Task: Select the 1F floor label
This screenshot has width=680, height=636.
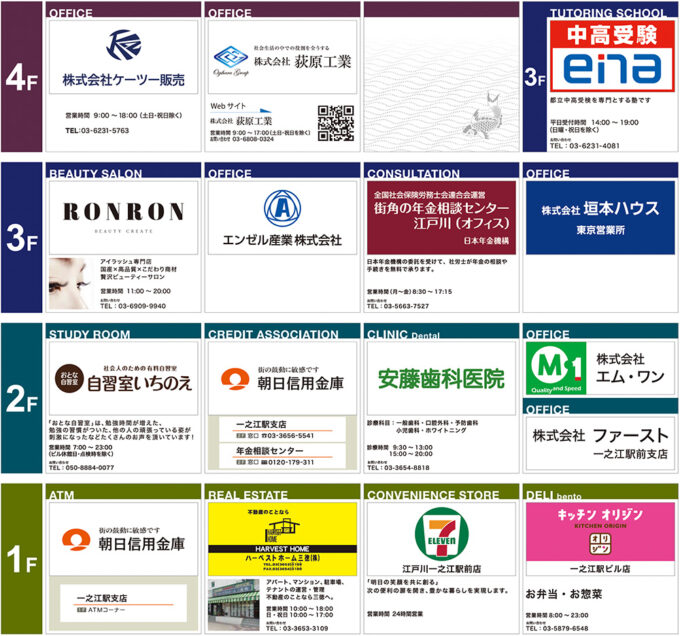Action: [22, 559]
